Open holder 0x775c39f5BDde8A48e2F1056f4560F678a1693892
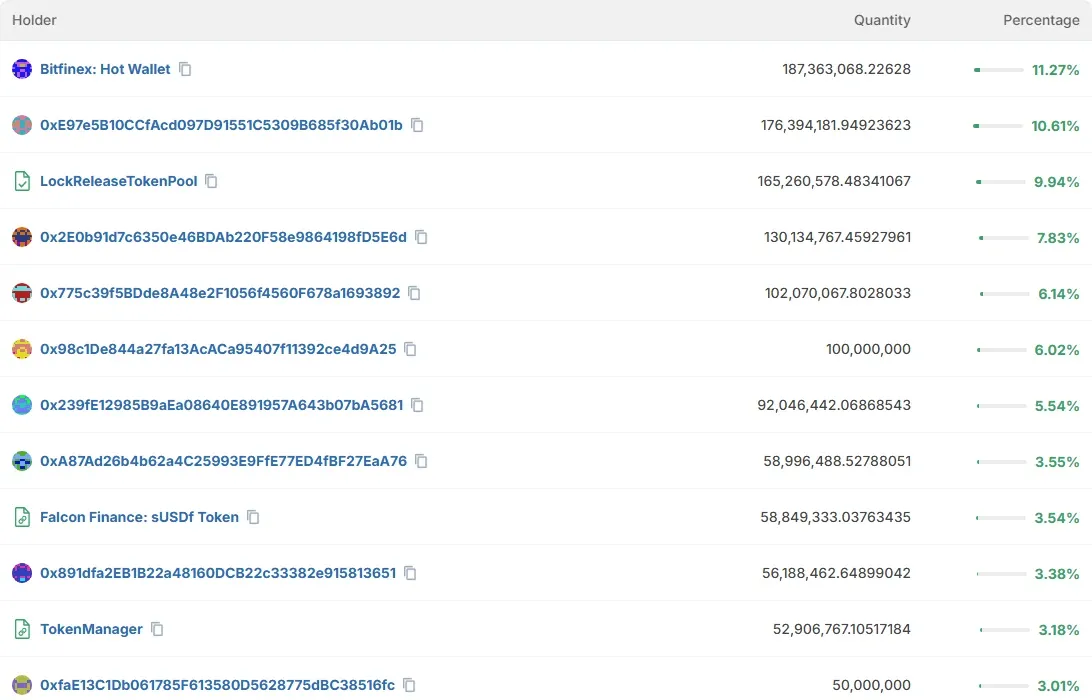This screenshot has width=1092, height=700. [220, 293]
